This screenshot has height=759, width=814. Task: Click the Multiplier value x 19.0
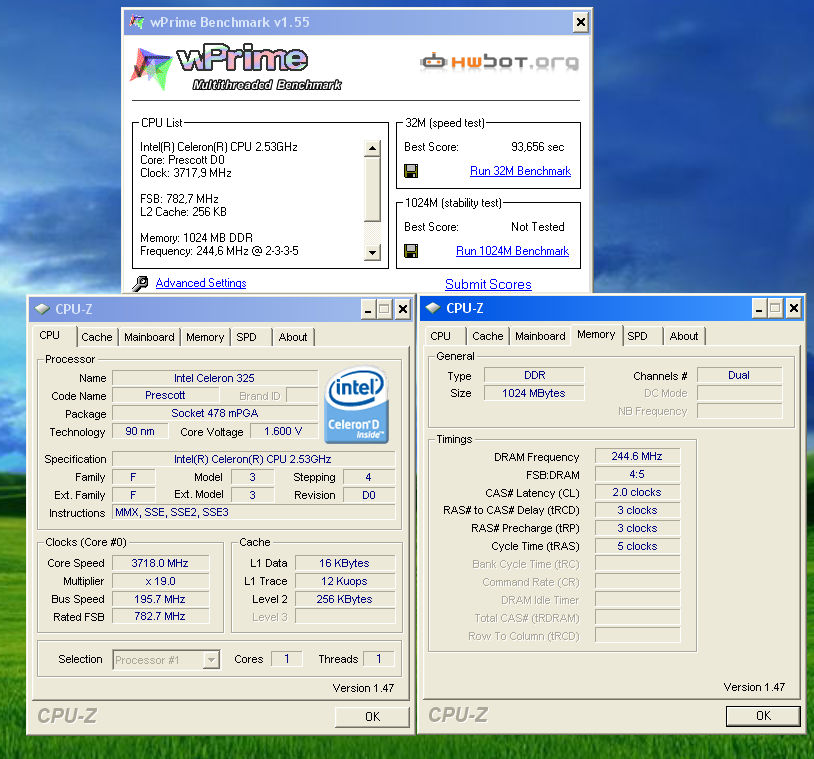click(x=160, y=581)
